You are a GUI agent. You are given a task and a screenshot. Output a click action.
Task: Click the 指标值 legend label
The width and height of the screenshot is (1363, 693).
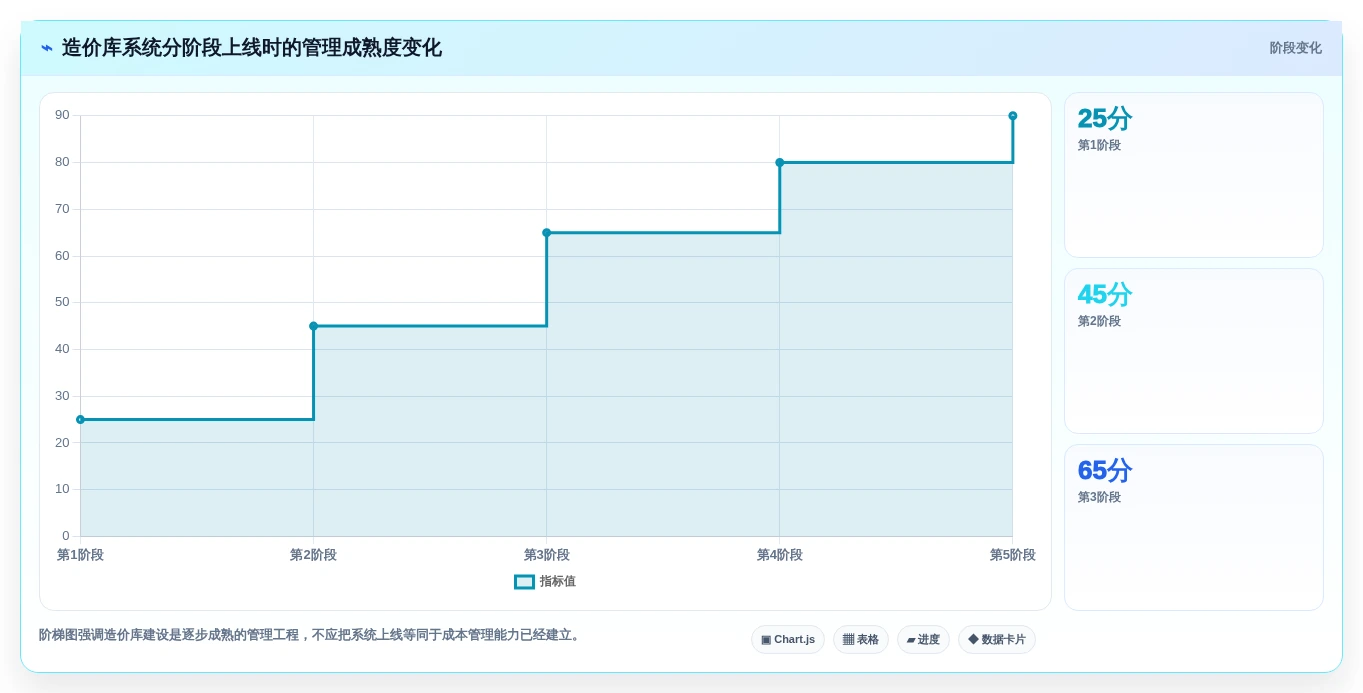coord(558,582)
